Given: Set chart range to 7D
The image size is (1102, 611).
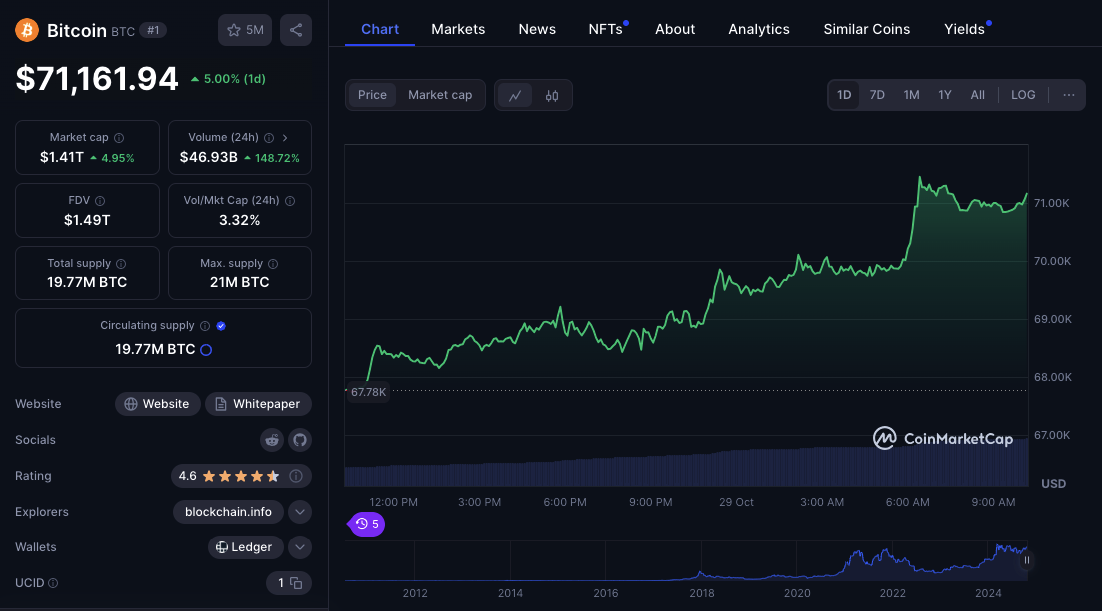Looking at the screenshot, I should pos(877,95).
